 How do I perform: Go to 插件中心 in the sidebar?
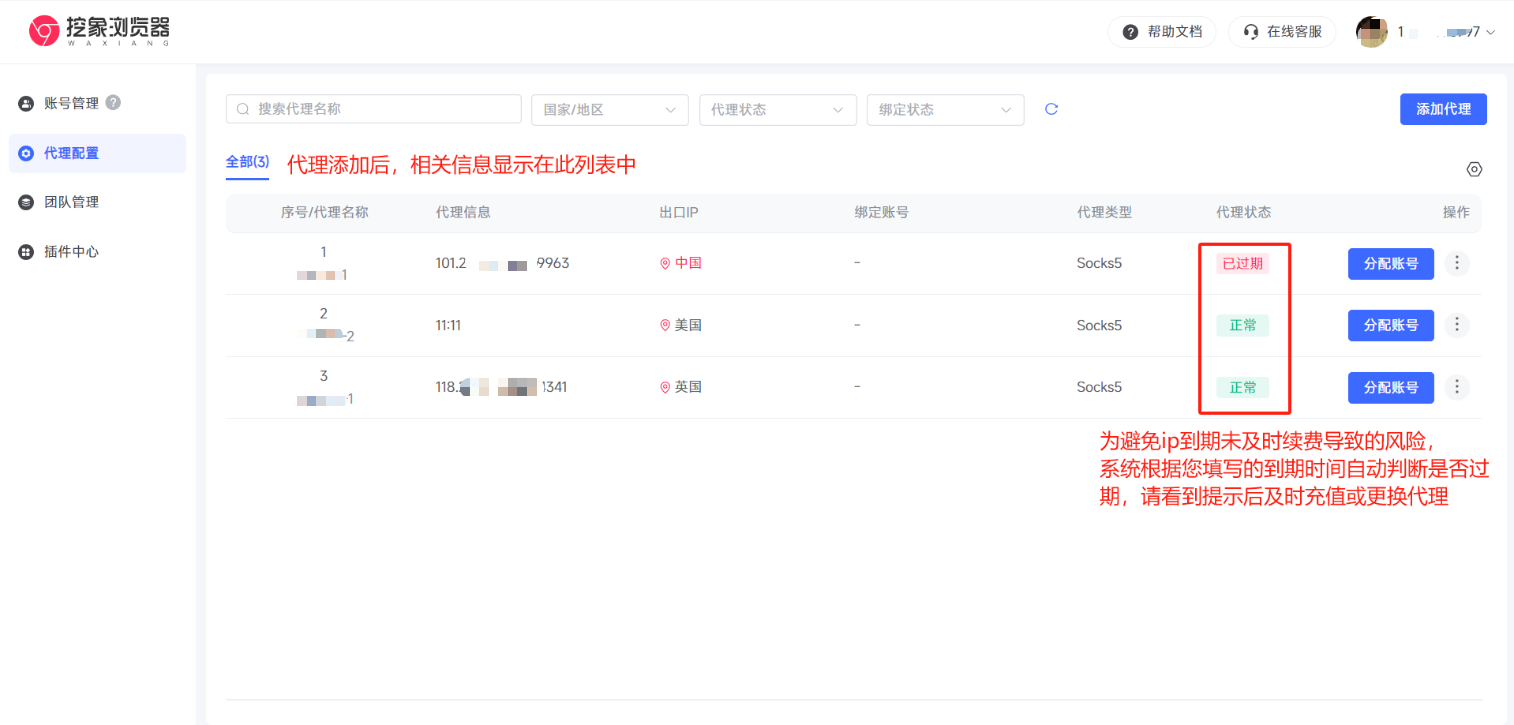pyautogui.click(x=71, y=252)
